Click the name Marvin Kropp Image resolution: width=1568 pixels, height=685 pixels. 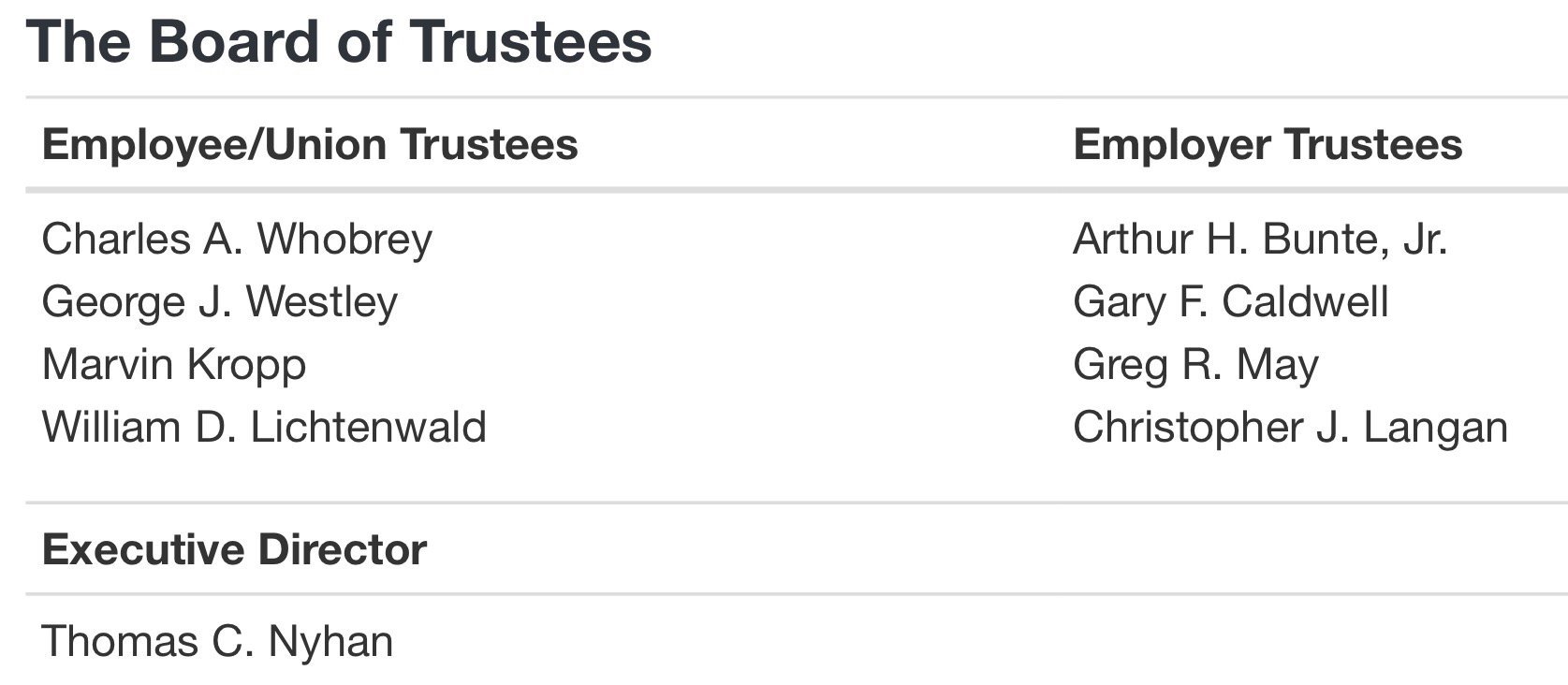(174, 365)
